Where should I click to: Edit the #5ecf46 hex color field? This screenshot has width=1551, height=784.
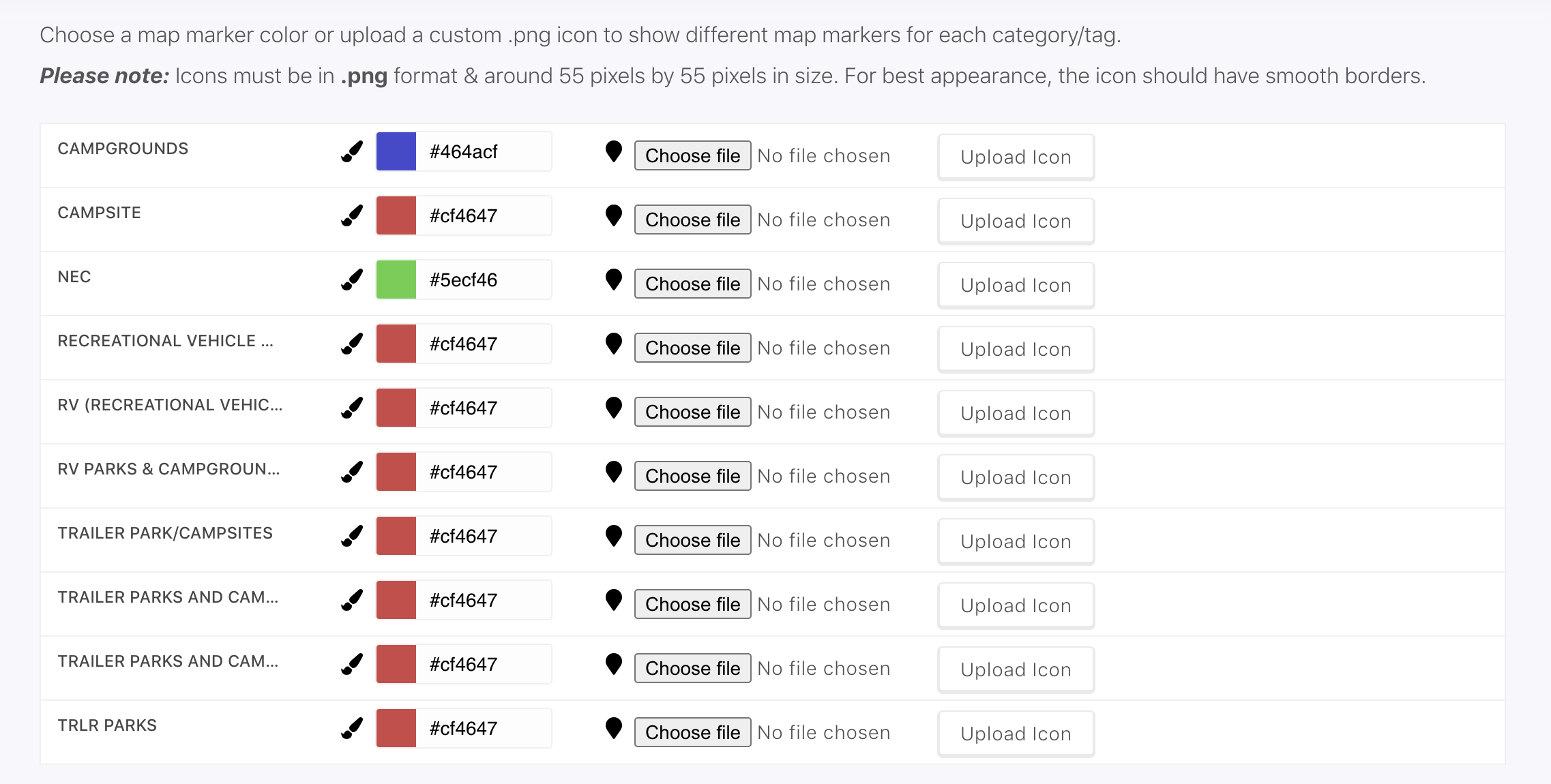[x=484, y=280]
